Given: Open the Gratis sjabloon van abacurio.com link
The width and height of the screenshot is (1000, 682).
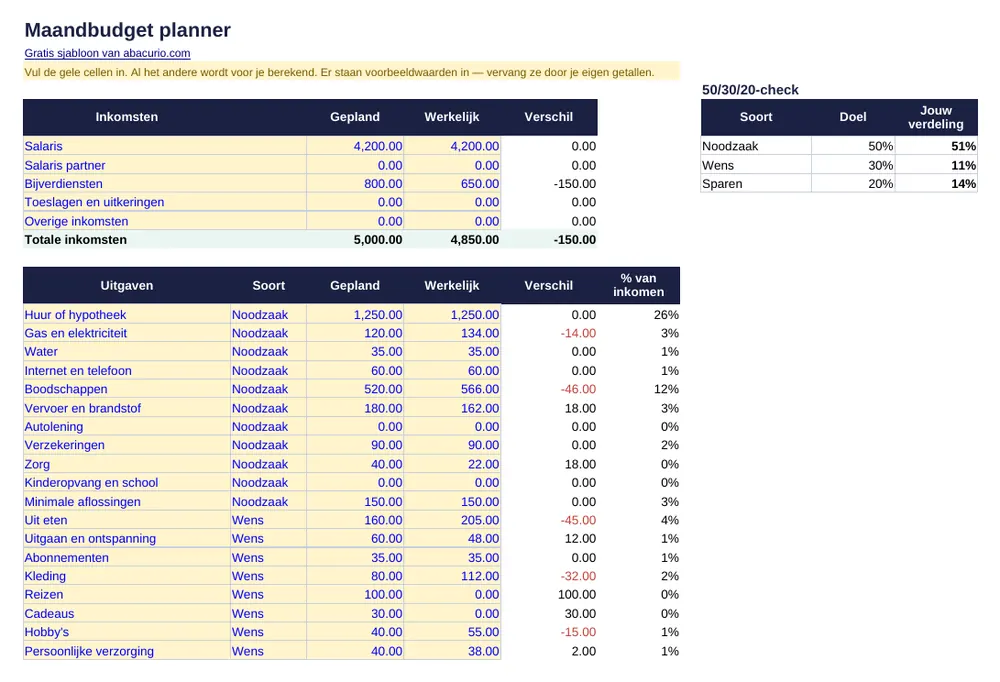Looking at the screenshot, I should pos(107,53).
